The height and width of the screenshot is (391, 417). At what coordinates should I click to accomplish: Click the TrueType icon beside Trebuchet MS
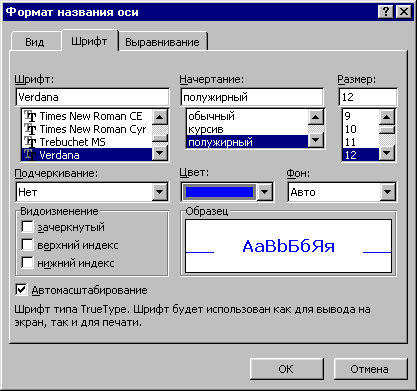[x=30, y=142]
